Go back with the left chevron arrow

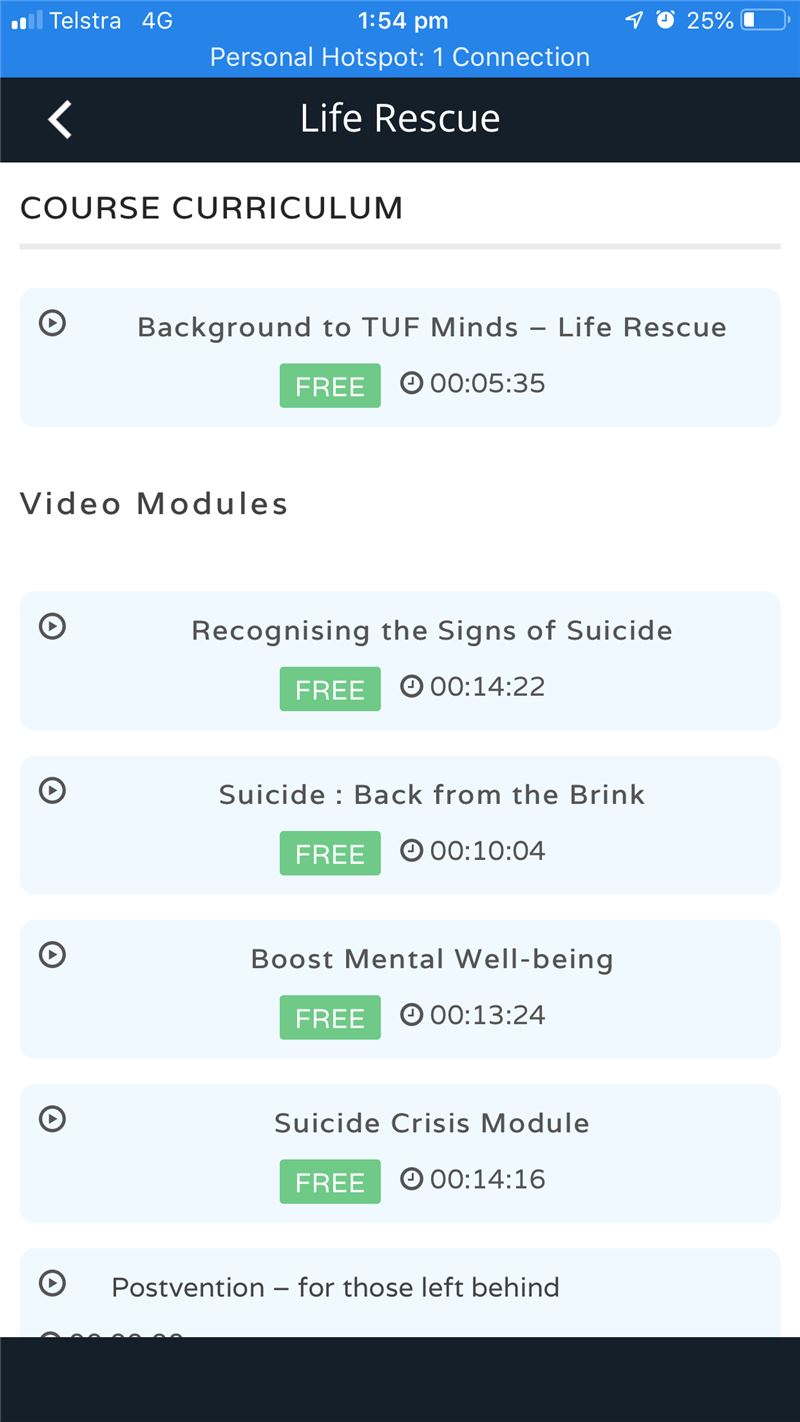[60, 119]
